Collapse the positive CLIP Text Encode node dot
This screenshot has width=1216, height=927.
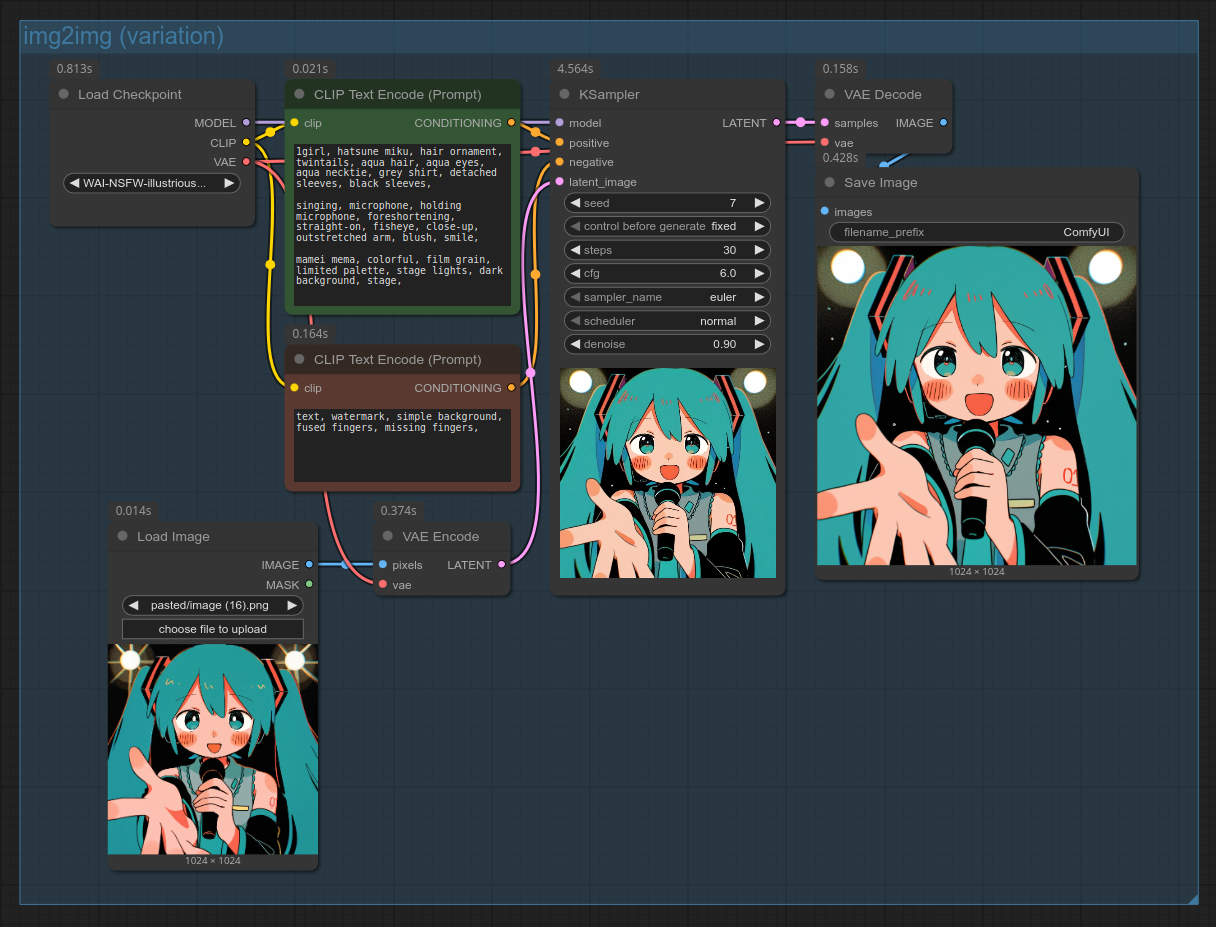tap(299, 95)
